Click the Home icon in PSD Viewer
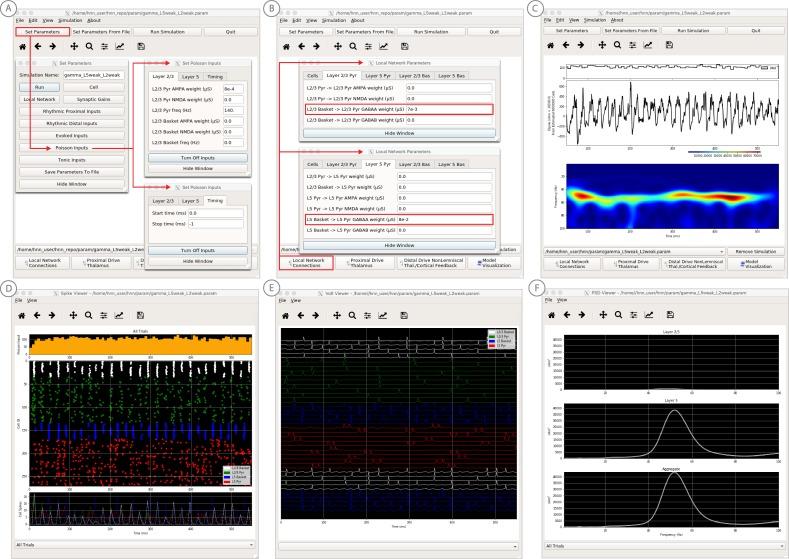The image size is (789, 559). (551, 314)
